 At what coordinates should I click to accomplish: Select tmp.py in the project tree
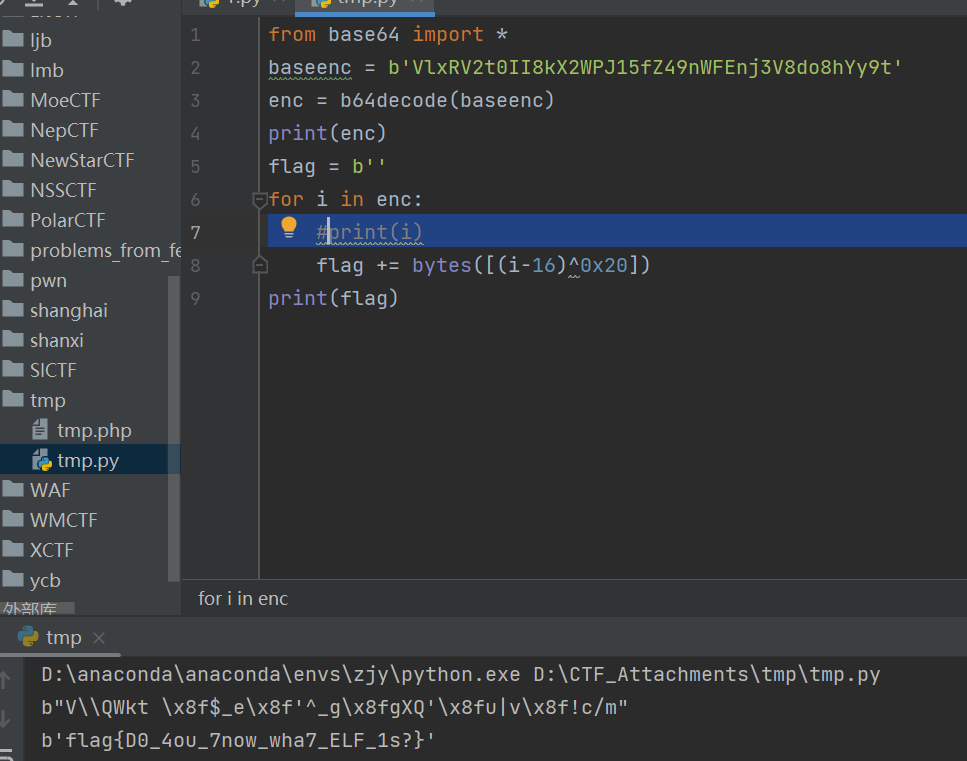[x=88, y=461]
